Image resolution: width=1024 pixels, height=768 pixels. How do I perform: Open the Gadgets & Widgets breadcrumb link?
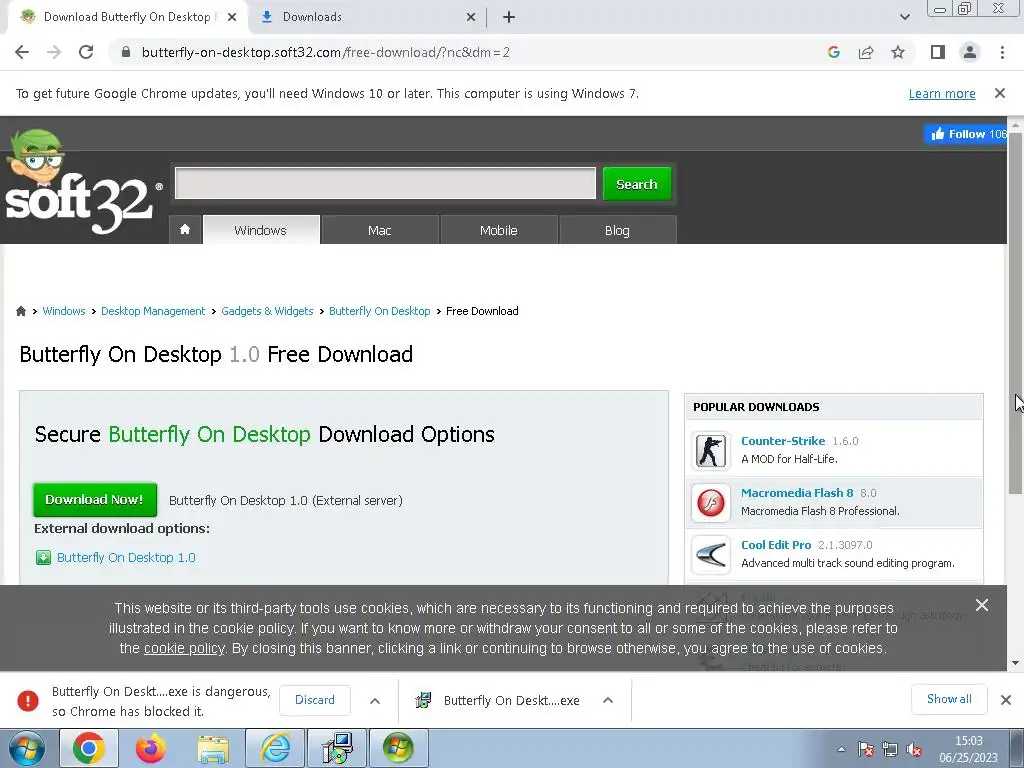(x=267, y=311)
